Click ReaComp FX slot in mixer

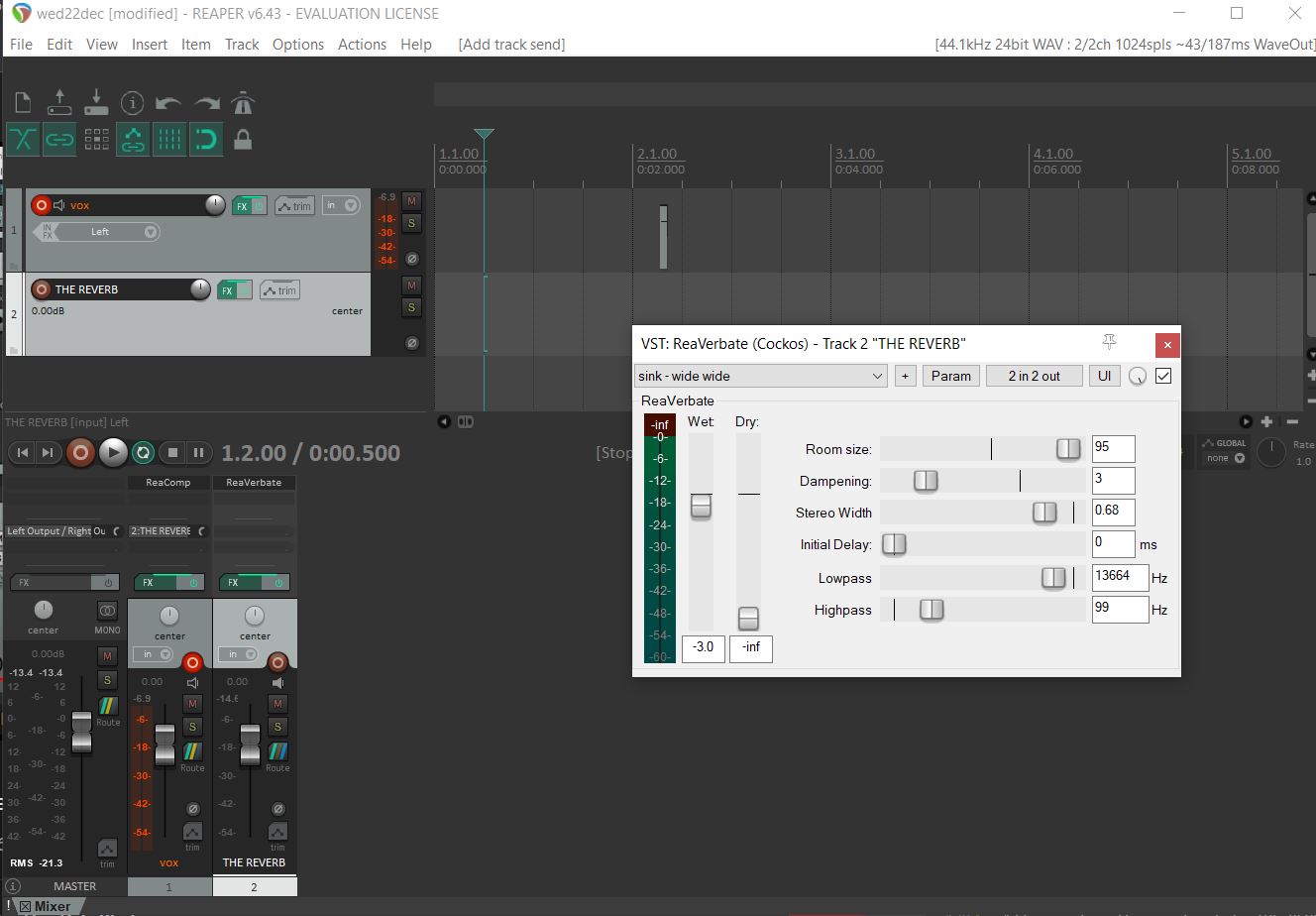tap(169, 482)
